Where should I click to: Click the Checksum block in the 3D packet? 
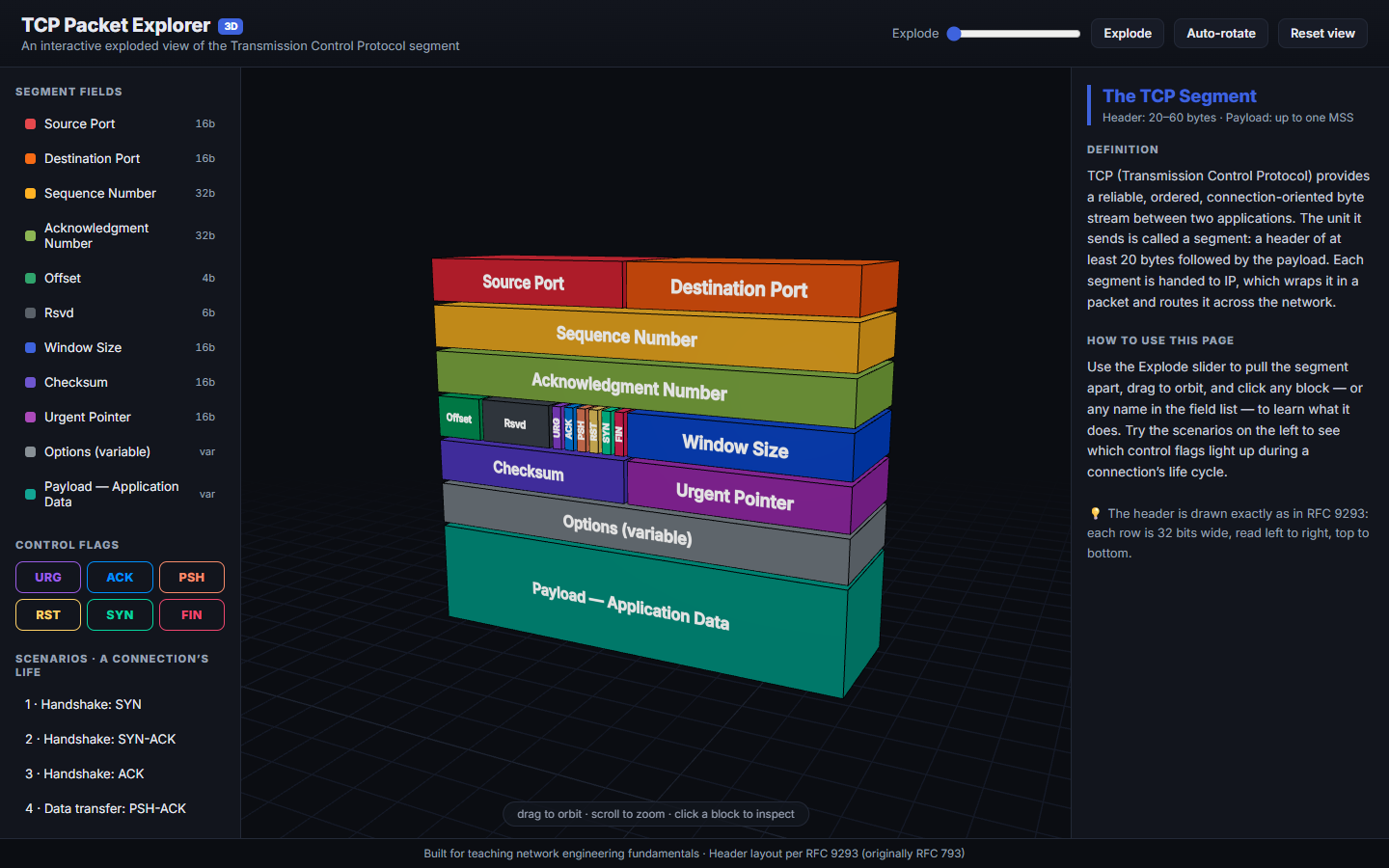click(x=531, y=471)
